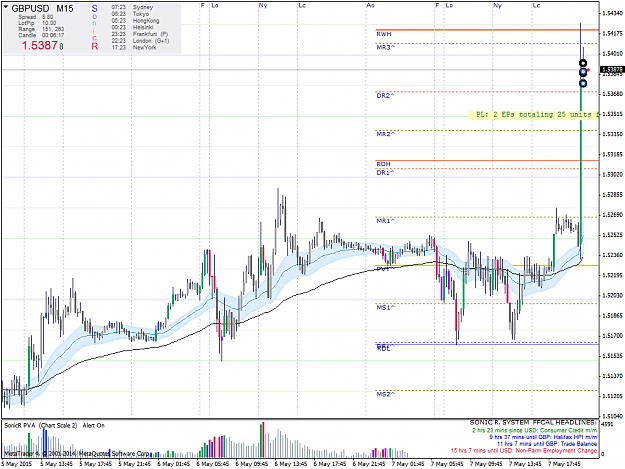Click the black circle entry marker

[583, 63]
